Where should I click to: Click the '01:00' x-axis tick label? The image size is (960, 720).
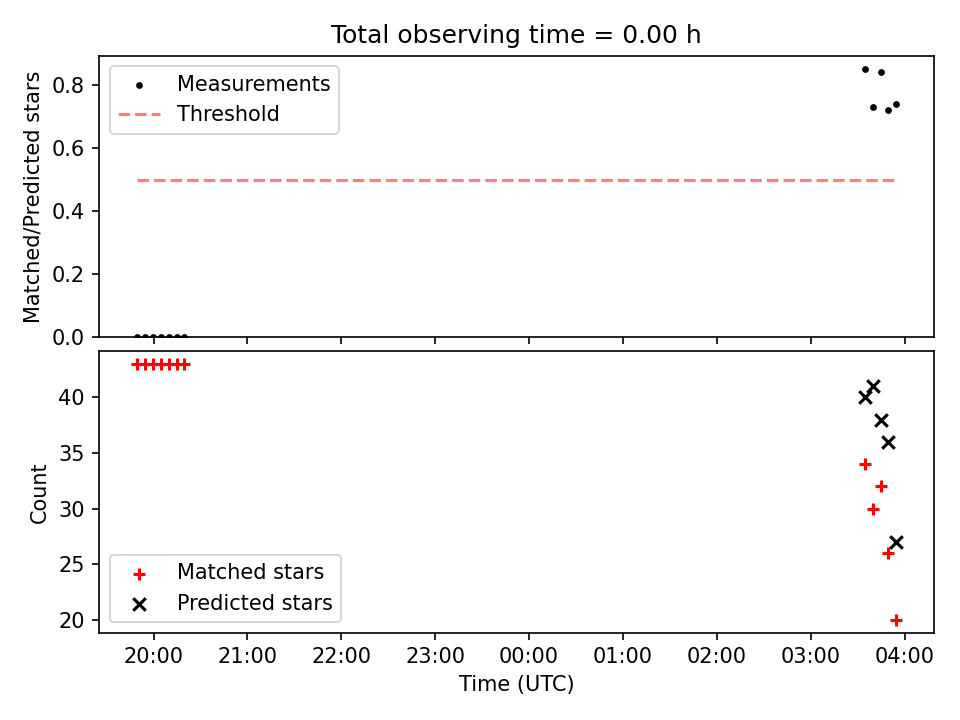click(x=623, y=656)
